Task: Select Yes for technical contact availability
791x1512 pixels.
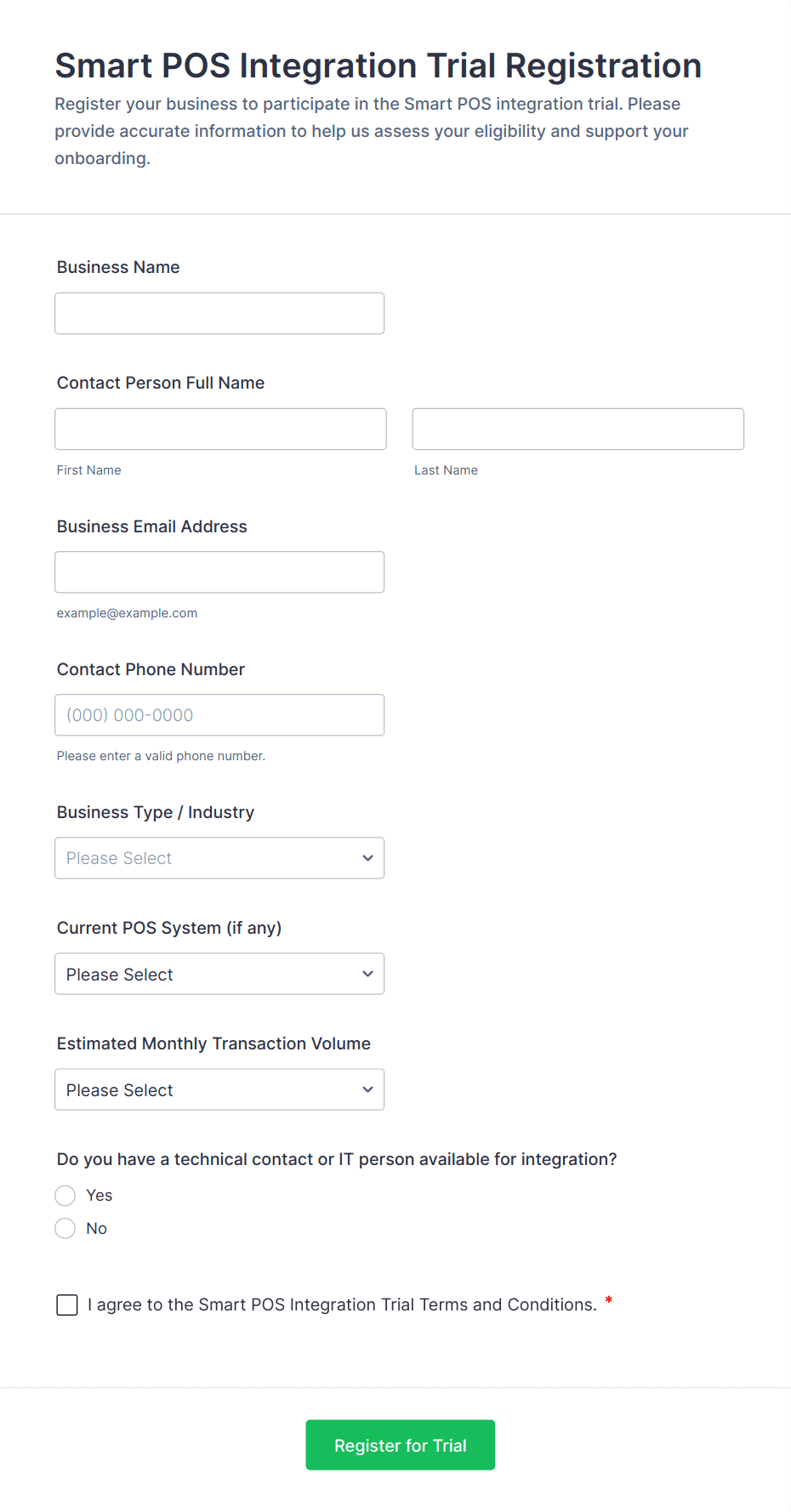Action: point(65,1196)
